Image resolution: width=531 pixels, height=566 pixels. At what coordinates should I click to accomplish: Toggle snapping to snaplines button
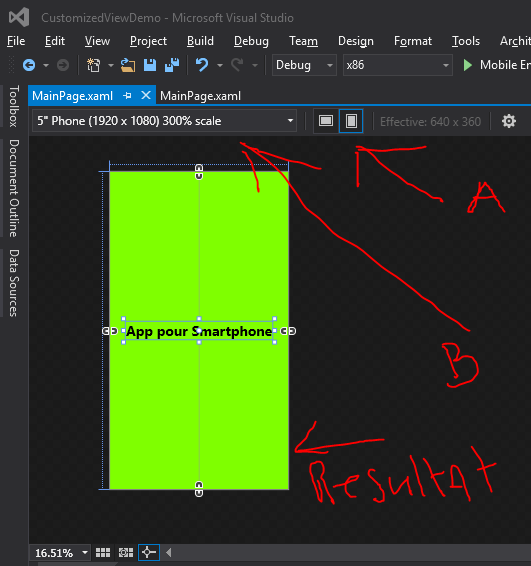[149, 552]
